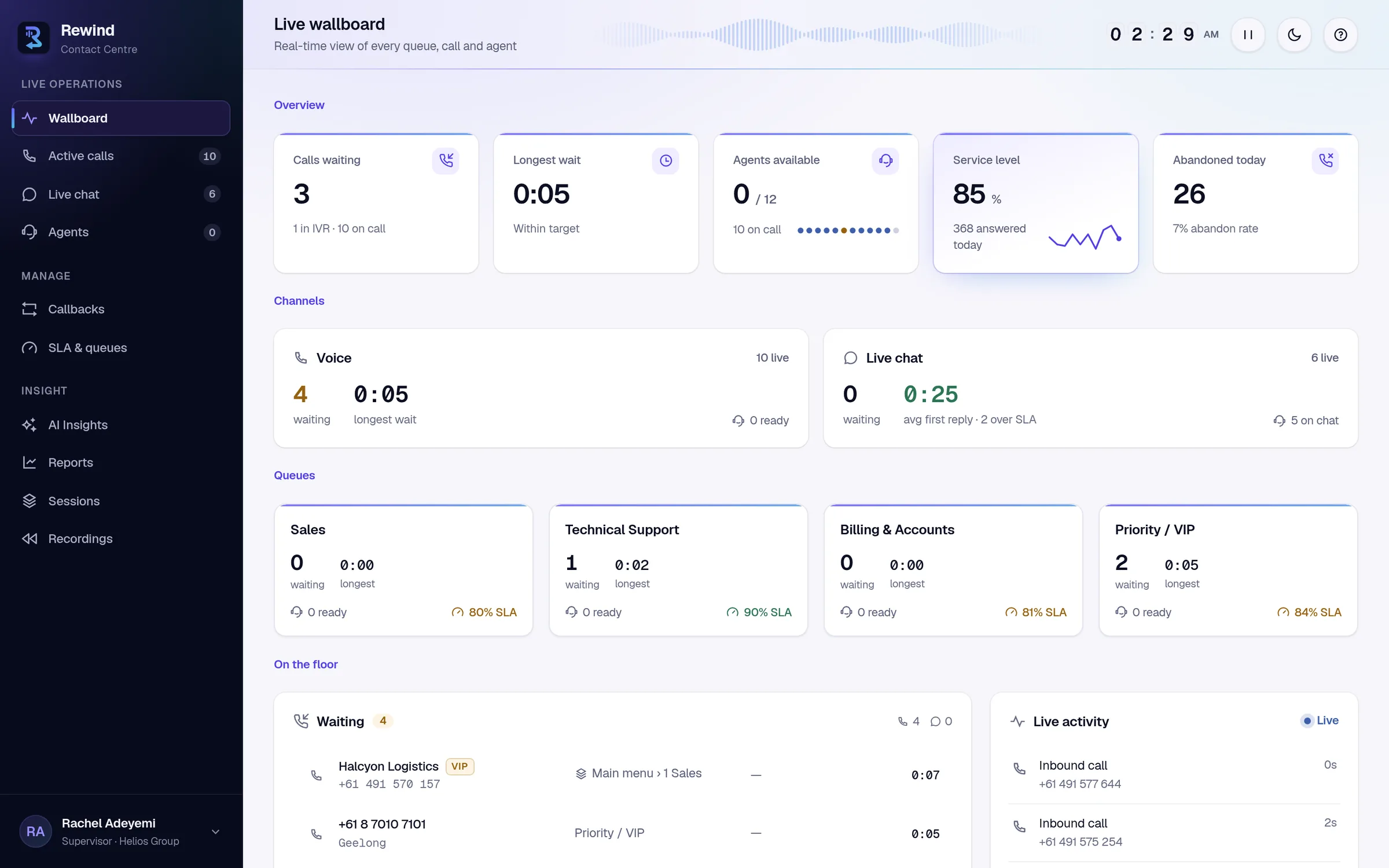Click the Active calls badge showing 10
The height and width of the screenshot is (868, 1389).
pos(210,156)
